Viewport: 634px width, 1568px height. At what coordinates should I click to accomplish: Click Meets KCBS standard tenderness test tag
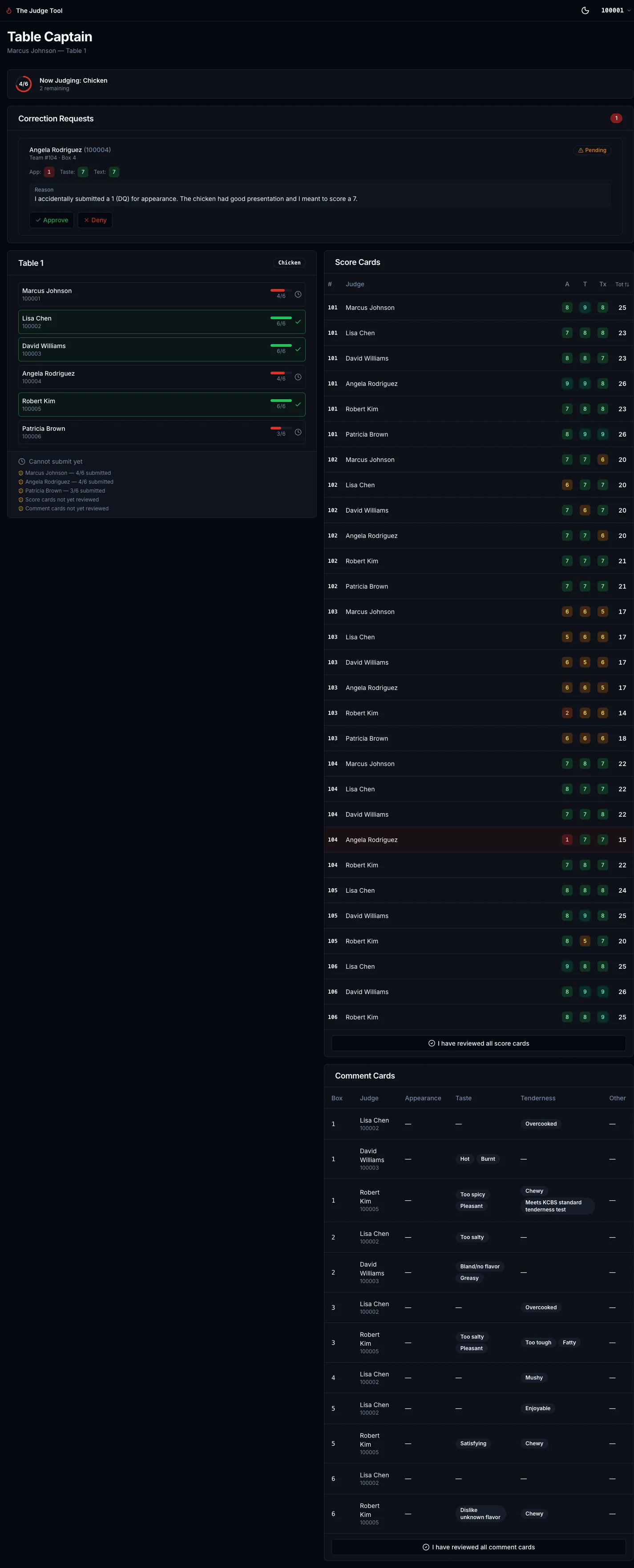tap(557, 1206)
